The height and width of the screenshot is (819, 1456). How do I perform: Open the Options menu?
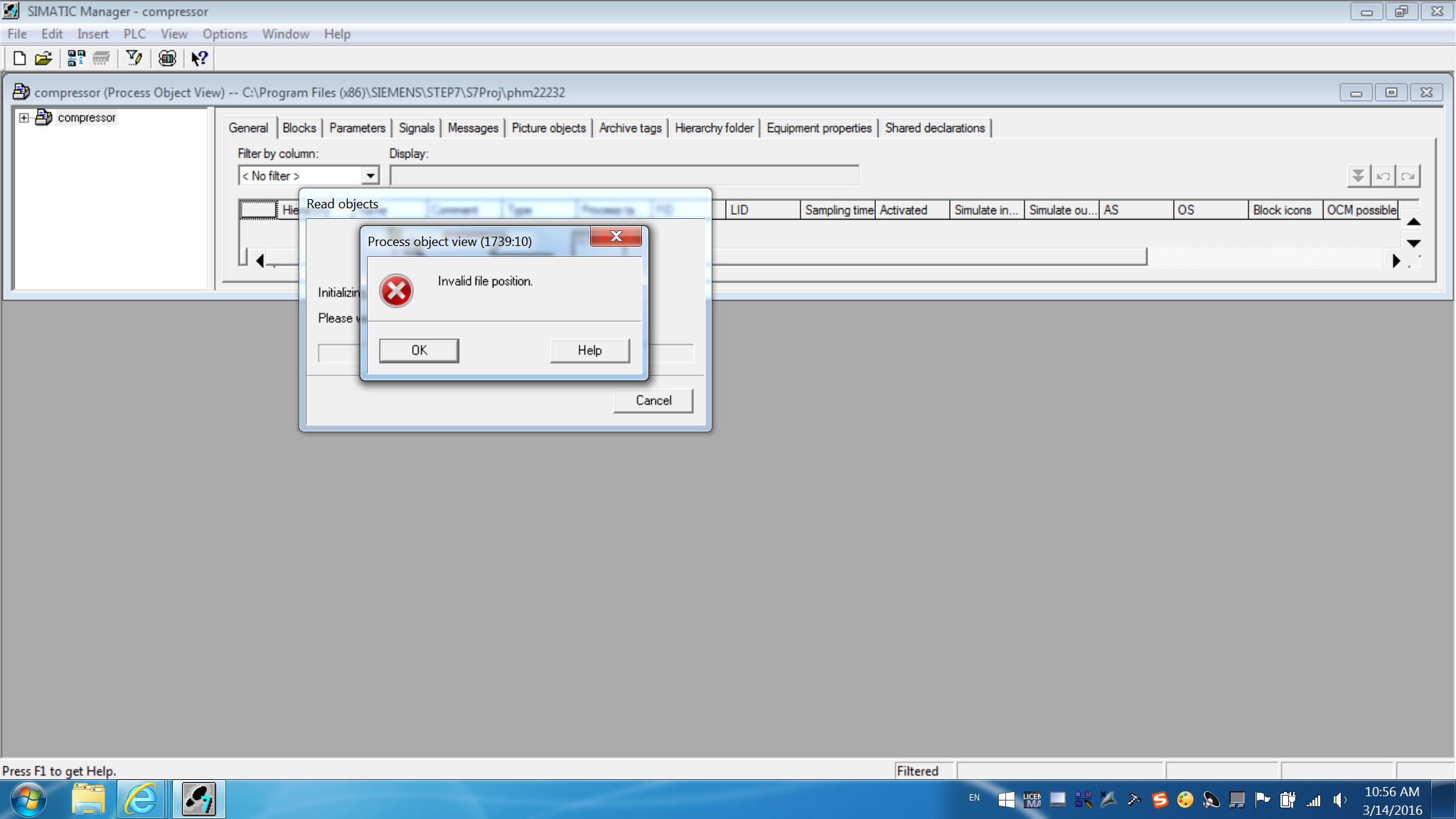coord(225,34)
